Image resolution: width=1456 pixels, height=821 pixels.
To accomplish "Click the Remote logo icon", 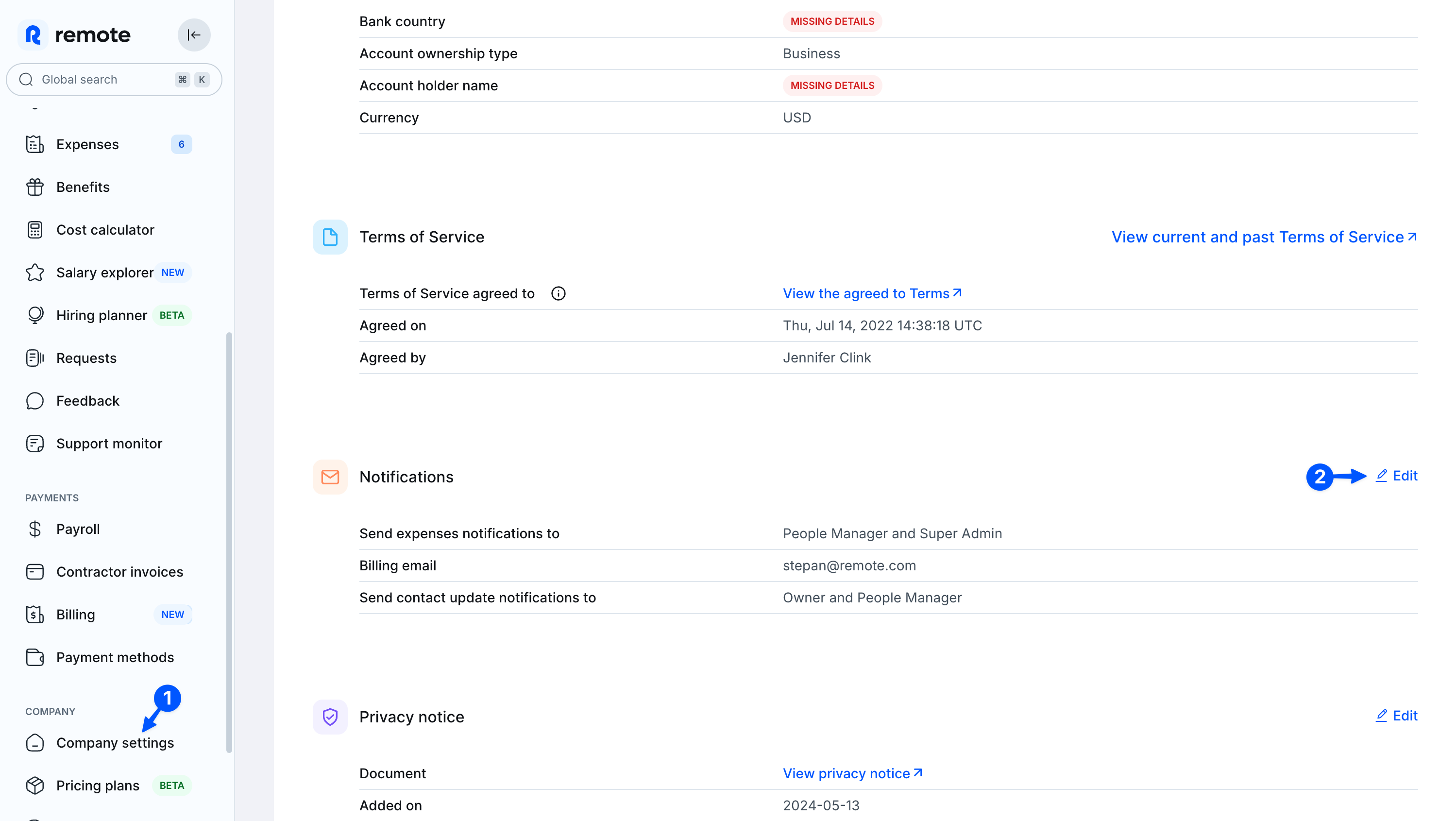I will pos(34,35).
